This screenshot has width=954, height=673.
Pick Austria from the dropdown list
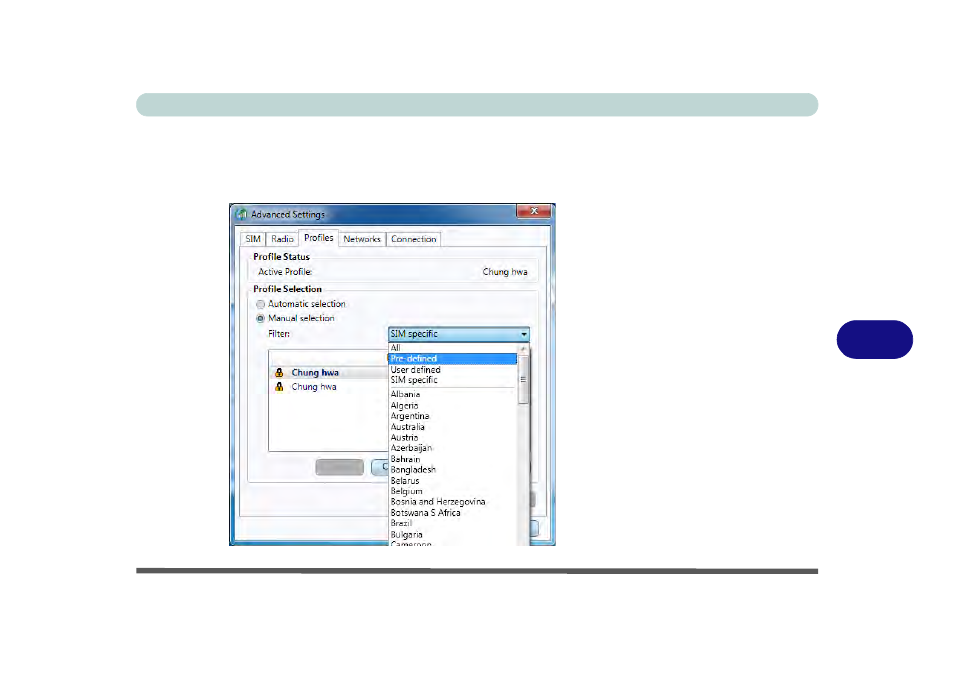click(453, 438)
